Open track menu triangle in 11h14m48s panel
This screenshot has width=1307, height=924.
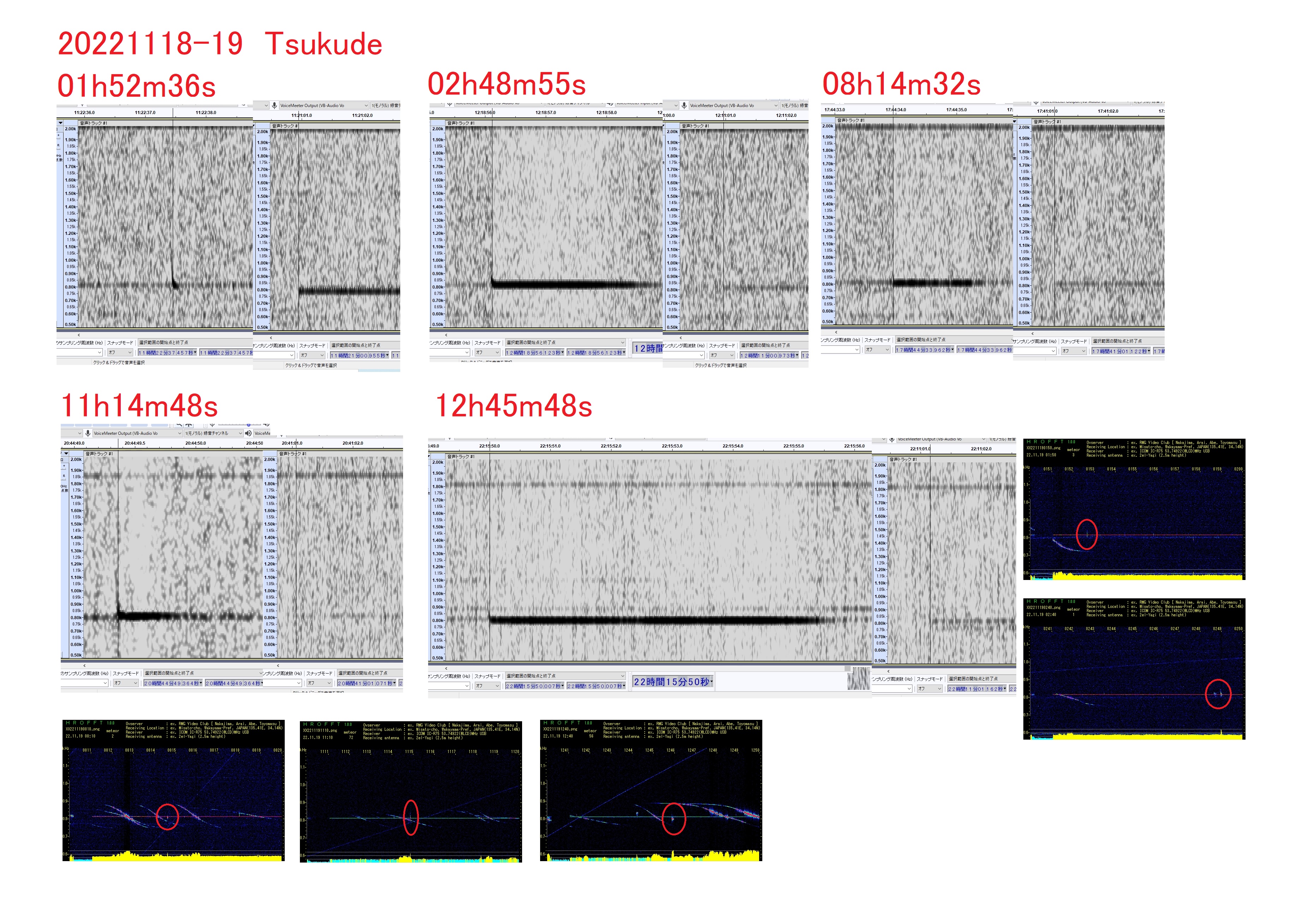pyautogui.click(x=67, y=454)
